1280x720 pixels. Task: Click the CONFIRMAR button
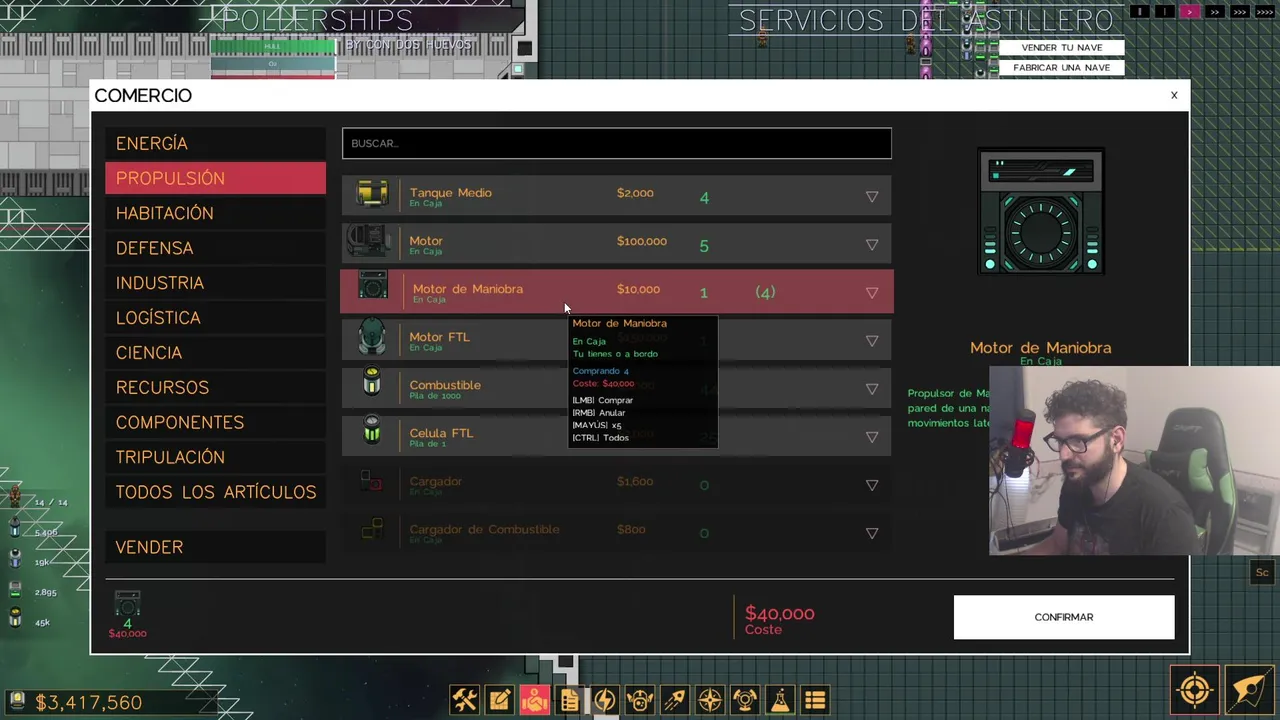click(1064, 617)
